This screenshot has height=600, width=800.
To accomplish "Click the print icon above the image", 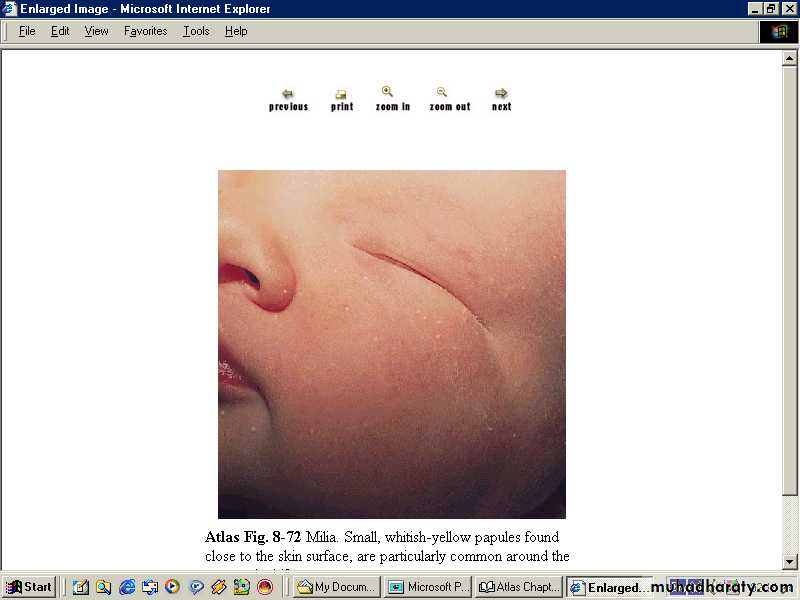I will click(x=341, y=95).
